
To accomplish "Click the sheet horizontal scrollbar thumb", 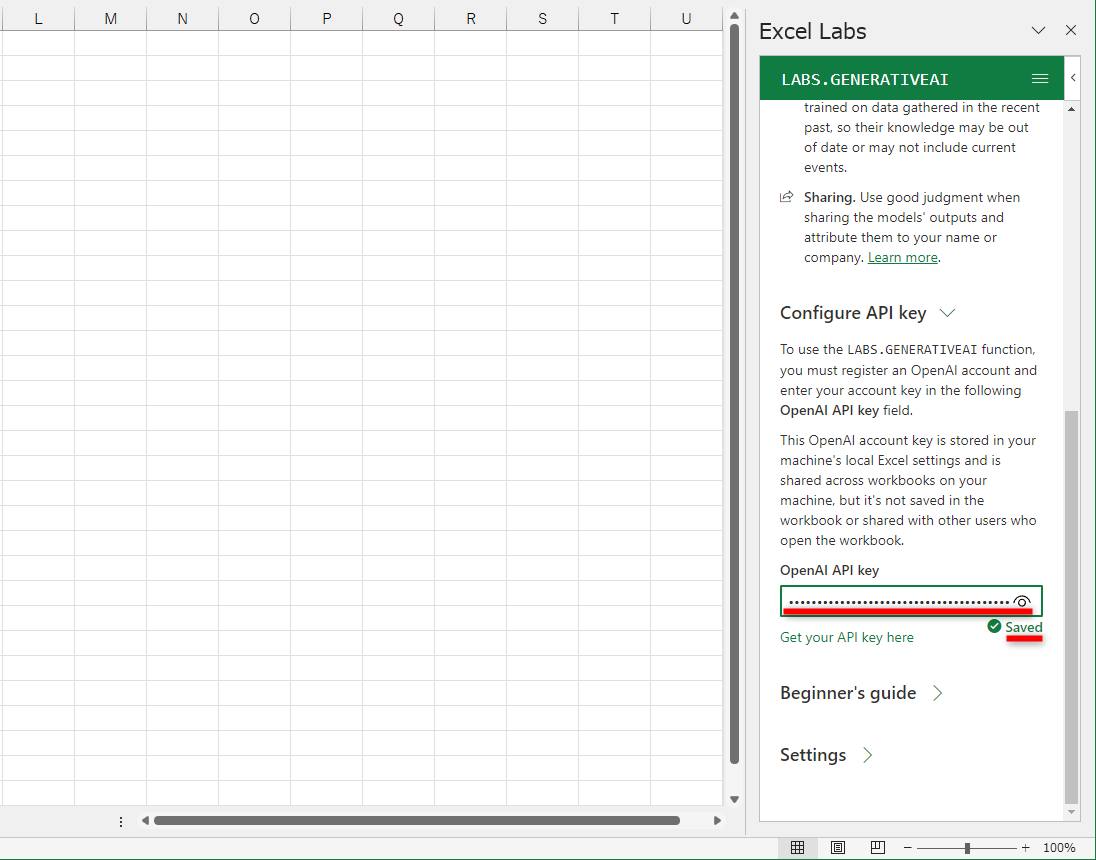I will point(417,821).
